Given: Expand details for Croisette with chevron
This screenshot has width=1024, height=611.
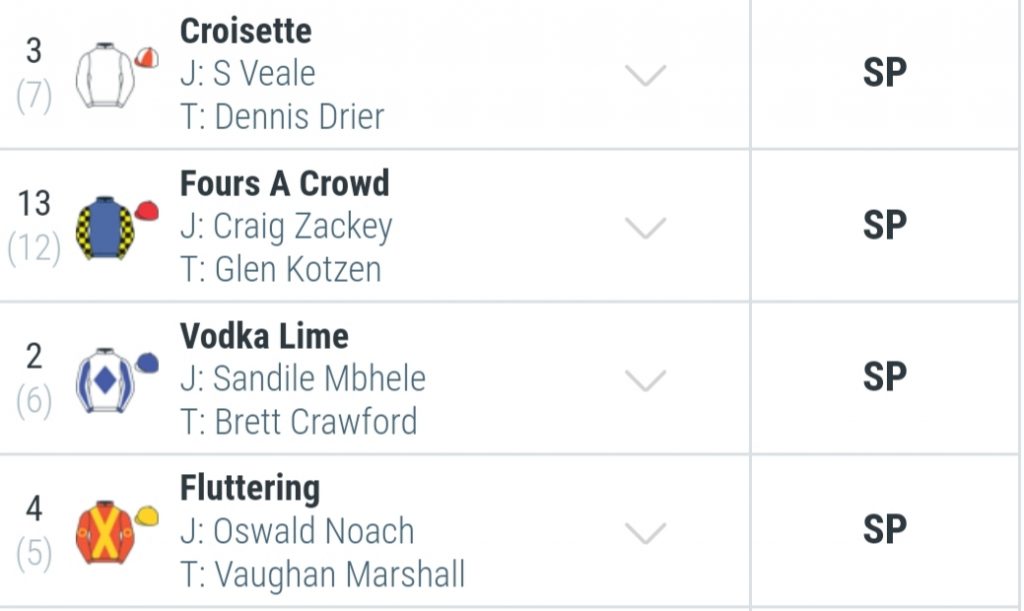Looking at the screenshot, I should click(x=645, y=75).
